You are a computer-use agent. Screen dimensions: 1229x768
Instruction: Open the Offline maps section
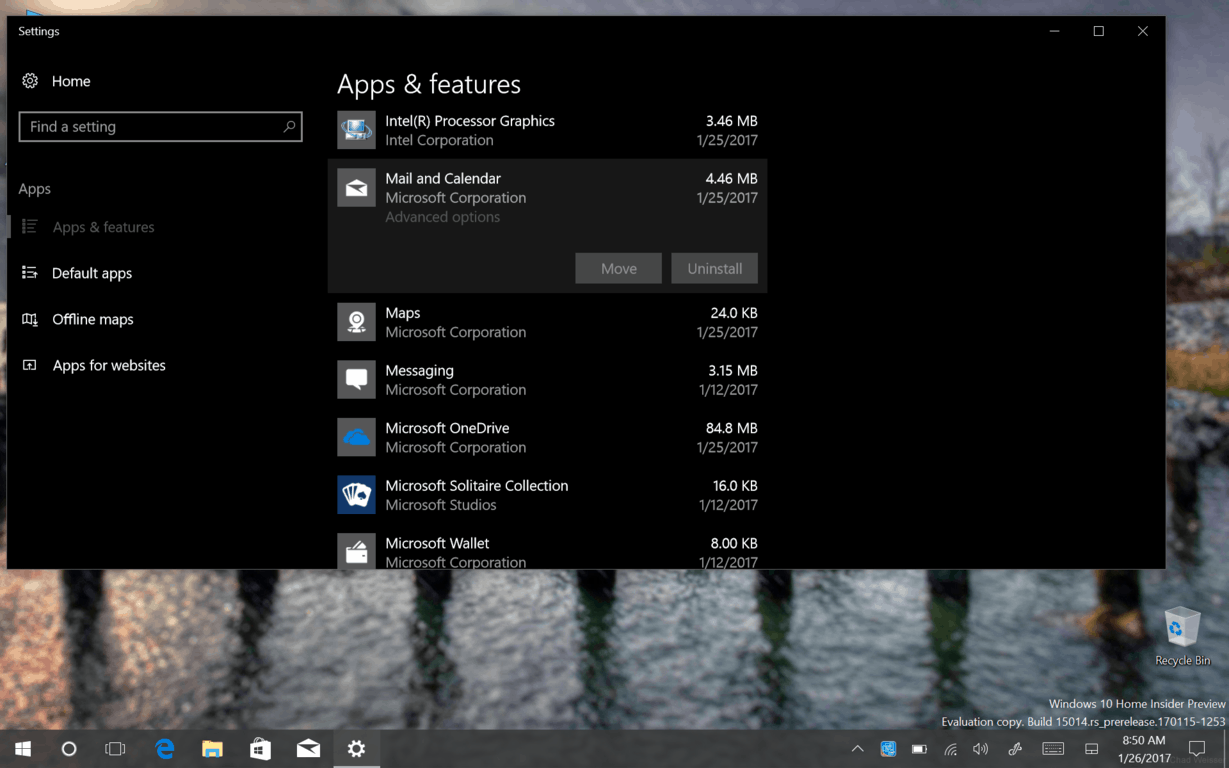tap(93, 319)
